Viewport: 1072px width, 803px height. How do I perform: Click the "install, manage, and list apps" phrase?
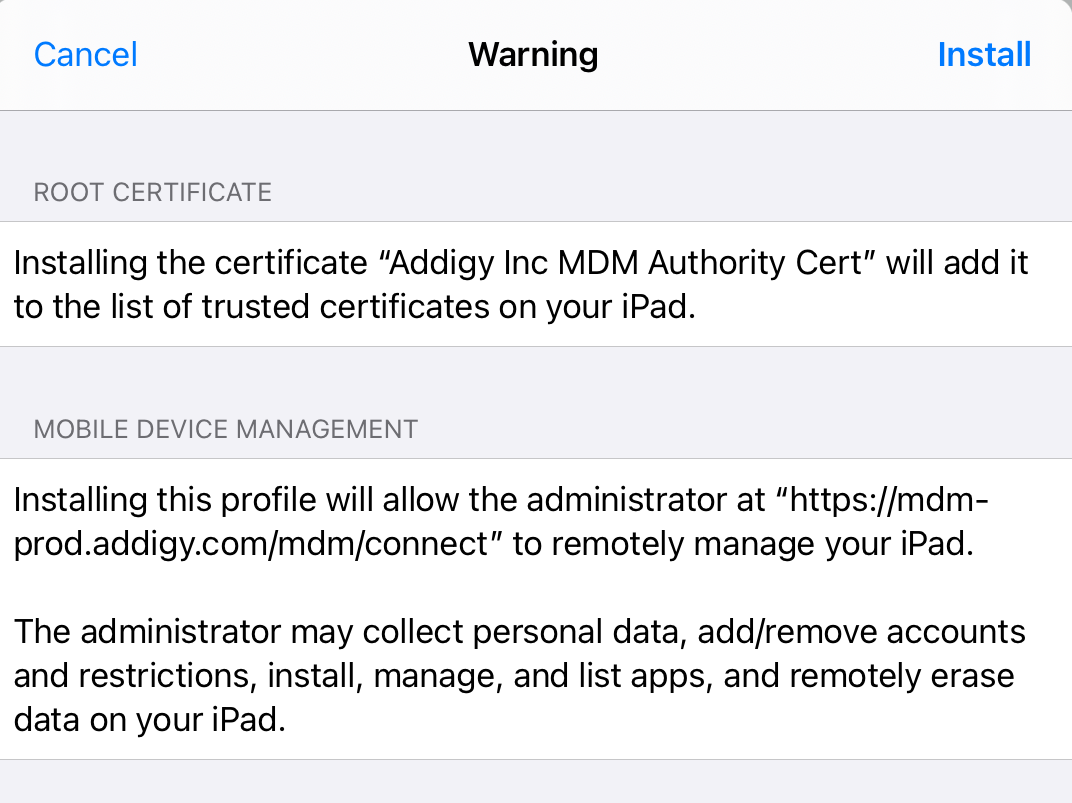488,676
